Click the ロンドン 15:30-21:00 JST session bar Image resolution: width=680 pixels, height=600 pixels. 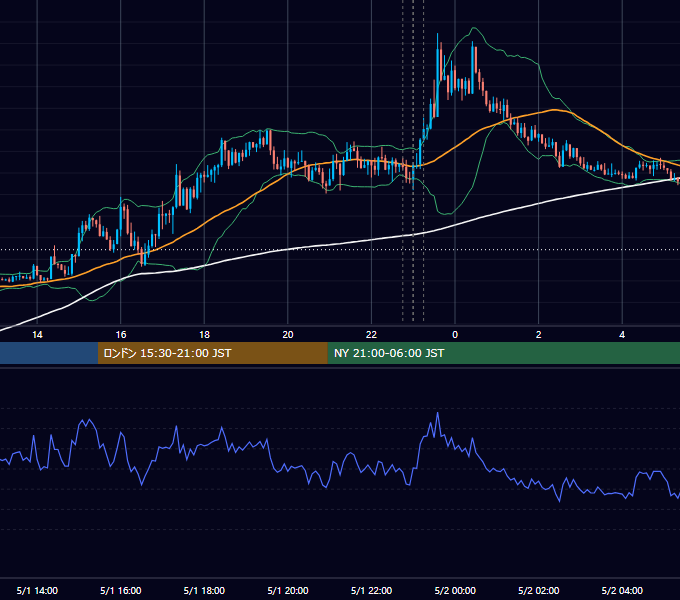coord(212,353)
